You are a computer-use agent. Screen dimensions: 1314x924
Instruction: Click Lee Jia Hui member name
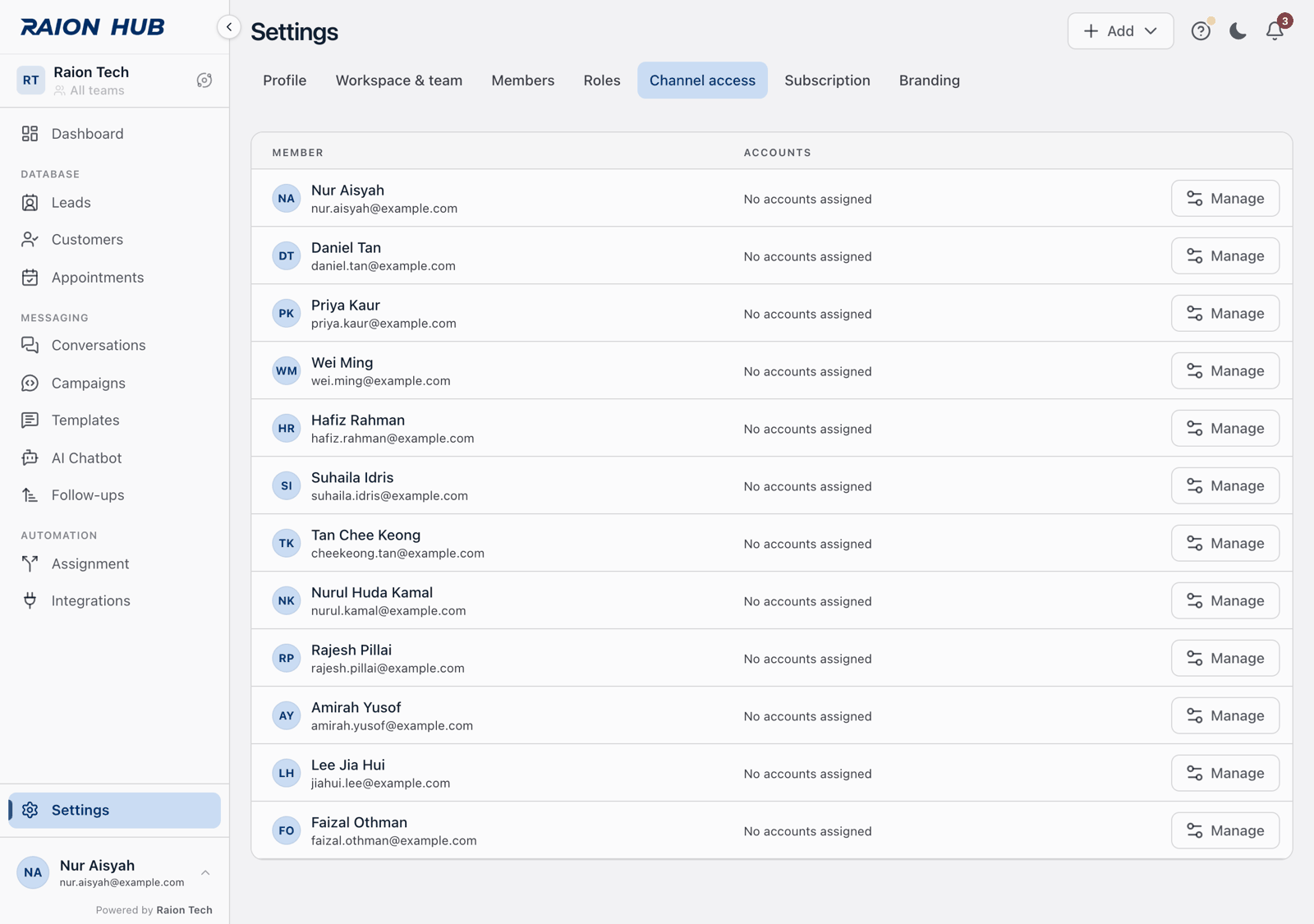tap(348, 765)
